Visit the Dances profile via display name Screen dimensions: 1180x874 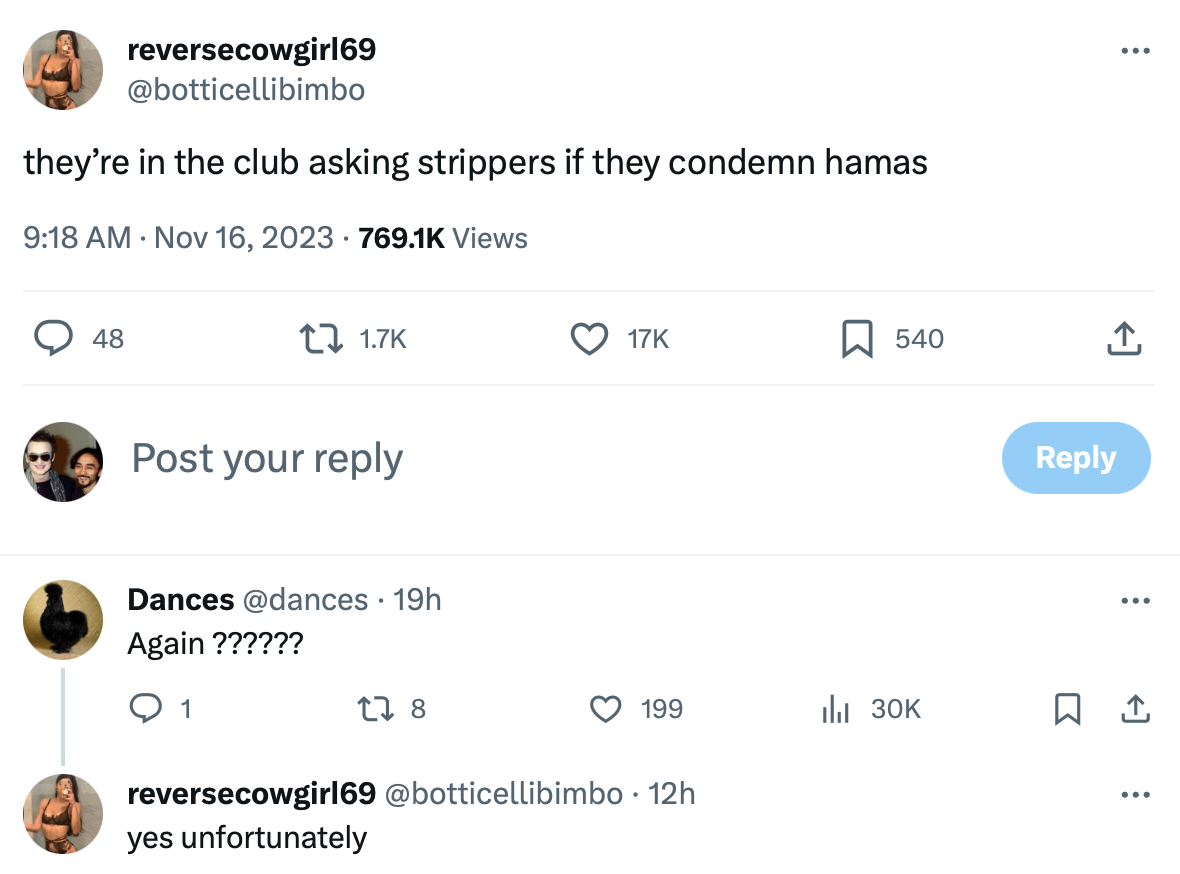tap(180, 599)
